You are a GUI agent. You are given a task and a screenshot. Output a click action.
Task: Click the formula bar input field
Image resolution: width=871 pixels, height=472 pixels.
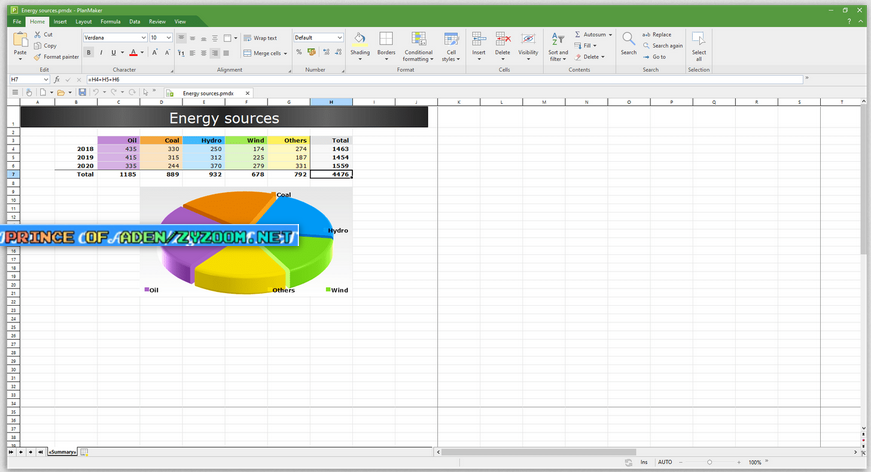444,79
